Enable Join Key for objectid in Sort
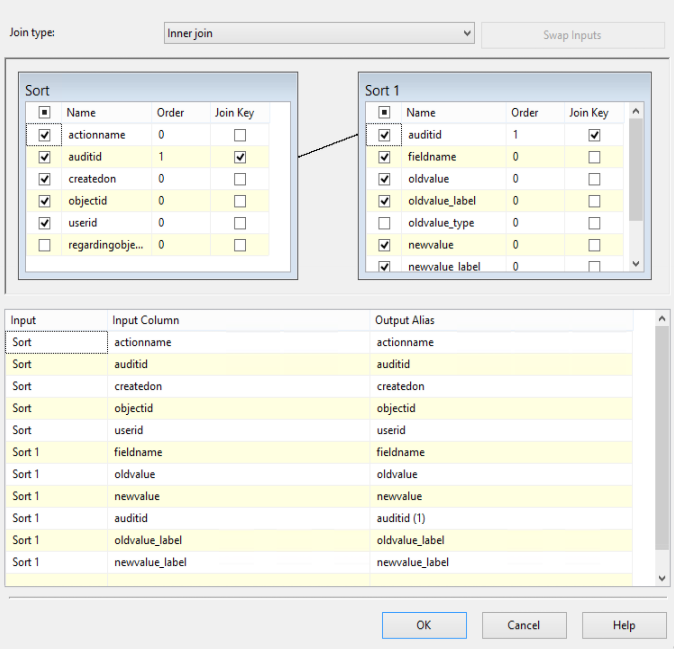Screen dimensions: 674x649 tap(240, 201)
